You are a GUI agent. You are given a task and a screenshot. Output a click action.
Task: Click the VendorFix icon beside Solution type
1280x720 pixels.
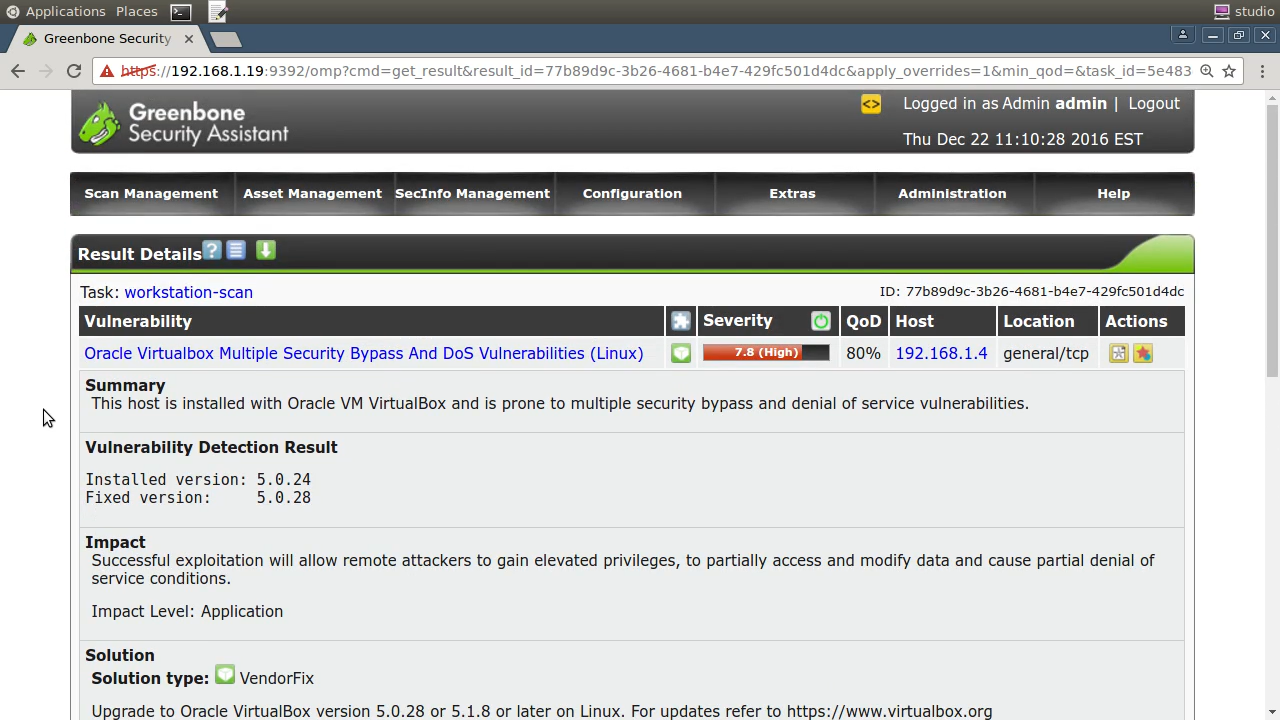click(x=225, y=676)
